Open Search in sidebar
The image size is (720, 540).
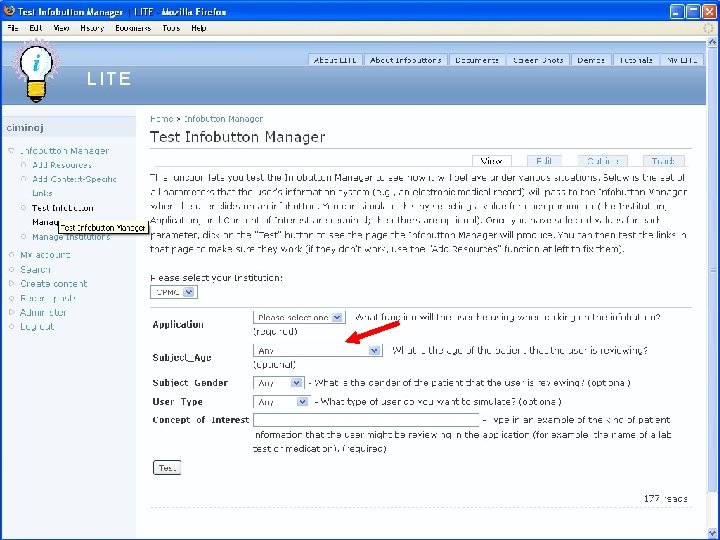click(x=35, y=270)
